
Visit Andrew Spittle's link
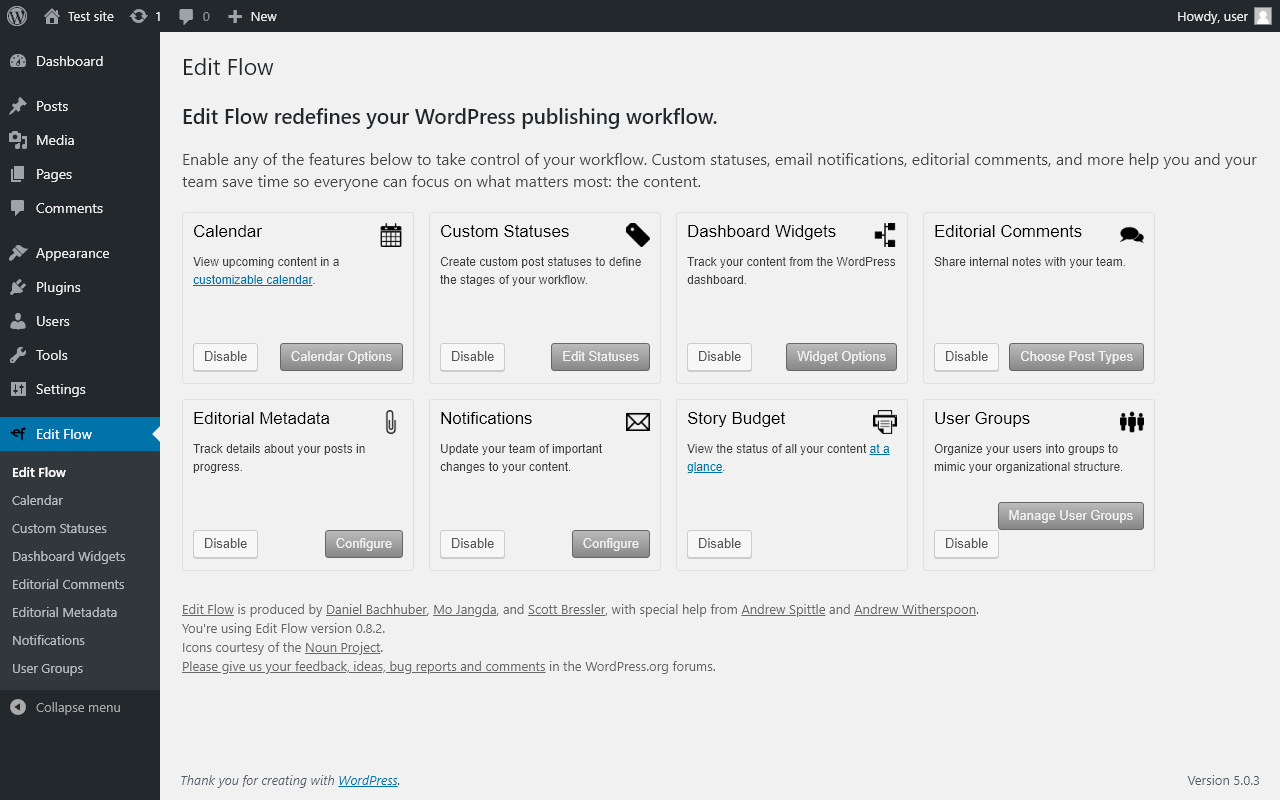[783, 609]
